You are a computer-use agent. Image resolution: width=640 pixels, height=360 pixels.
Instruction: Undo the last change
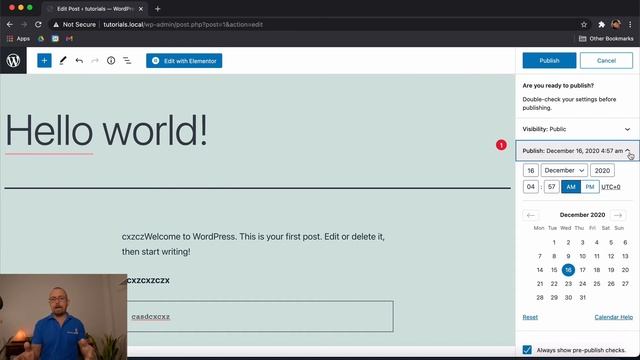click(x=79, y=60)
